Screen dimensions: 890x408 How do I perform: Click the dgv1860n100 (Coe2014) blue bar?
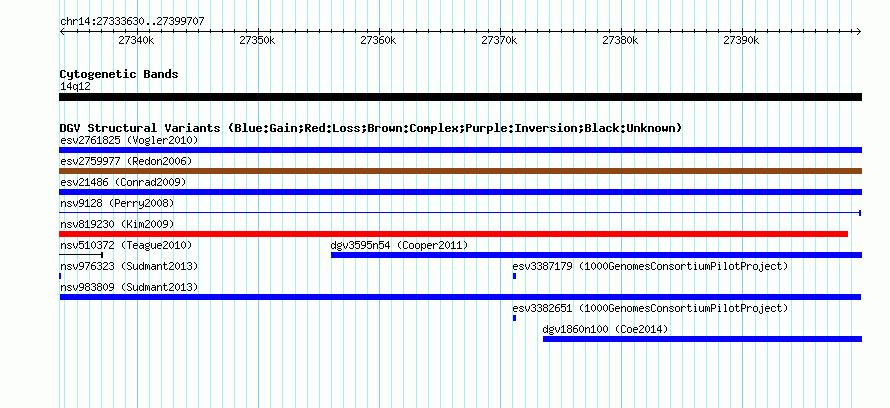(x=703, y=339)
